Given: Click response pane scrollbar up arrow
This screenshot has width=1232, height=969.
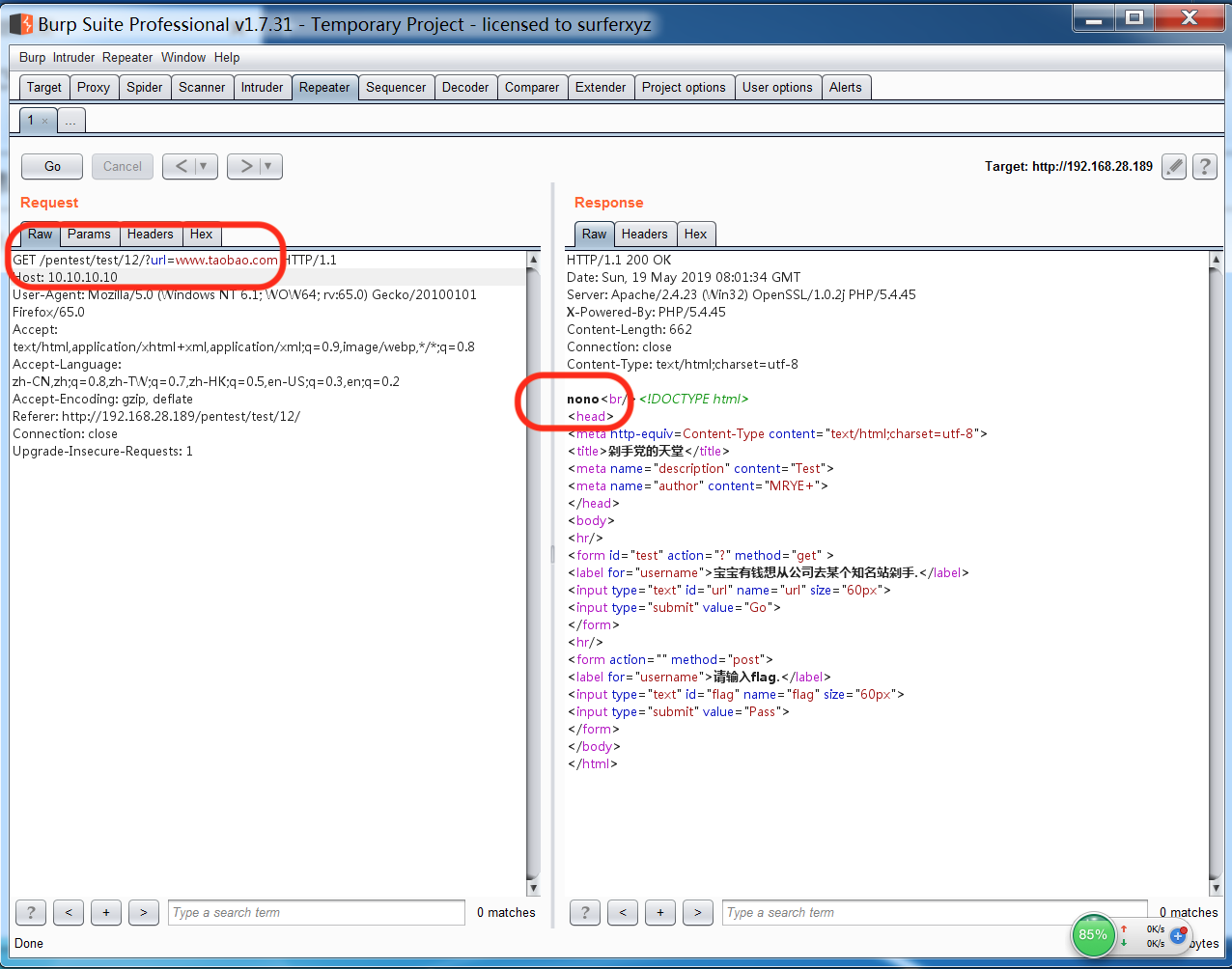Looking at the screenshot, I should coord(1216,260).
